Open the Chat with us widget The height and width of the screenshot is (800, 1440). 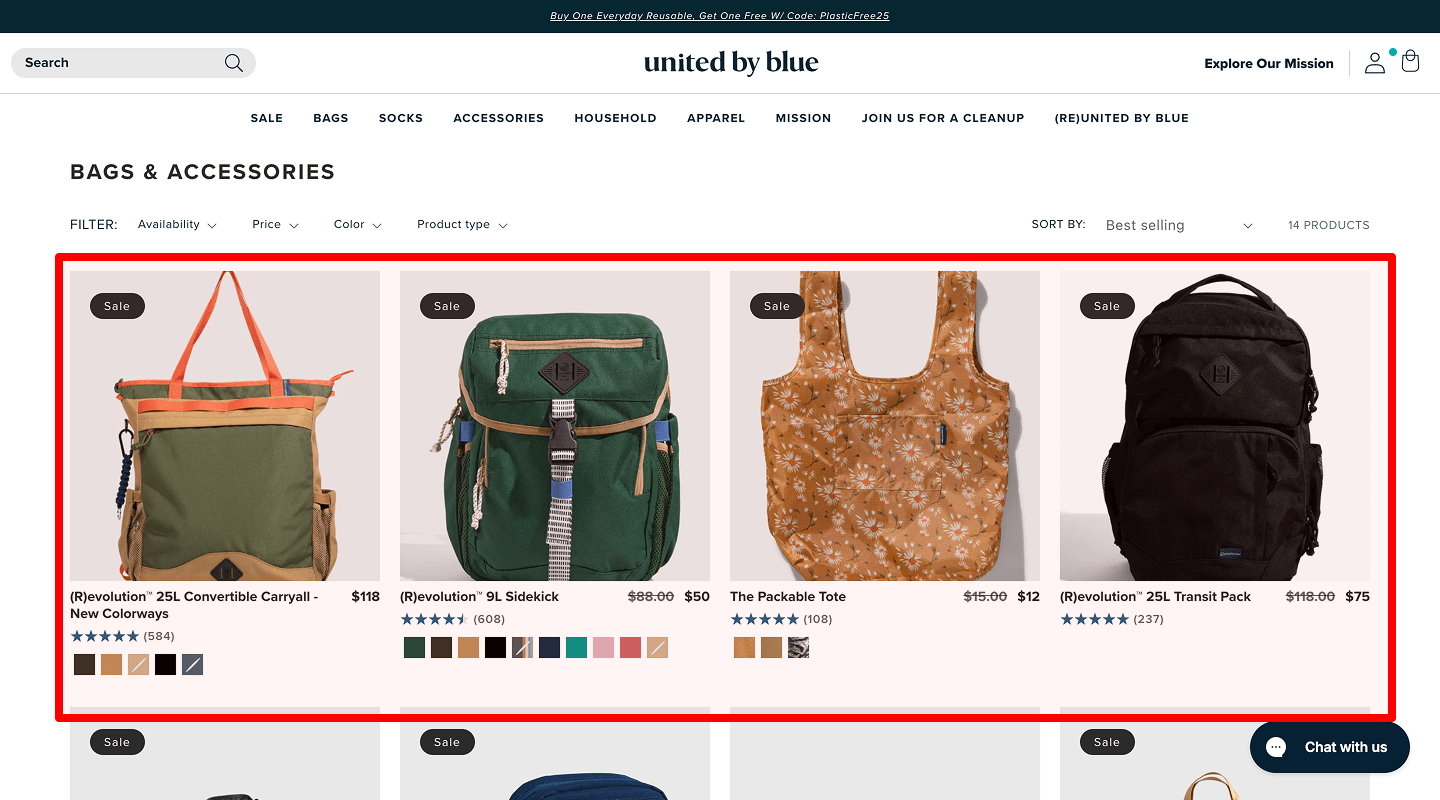click(x=1329, y=747)
